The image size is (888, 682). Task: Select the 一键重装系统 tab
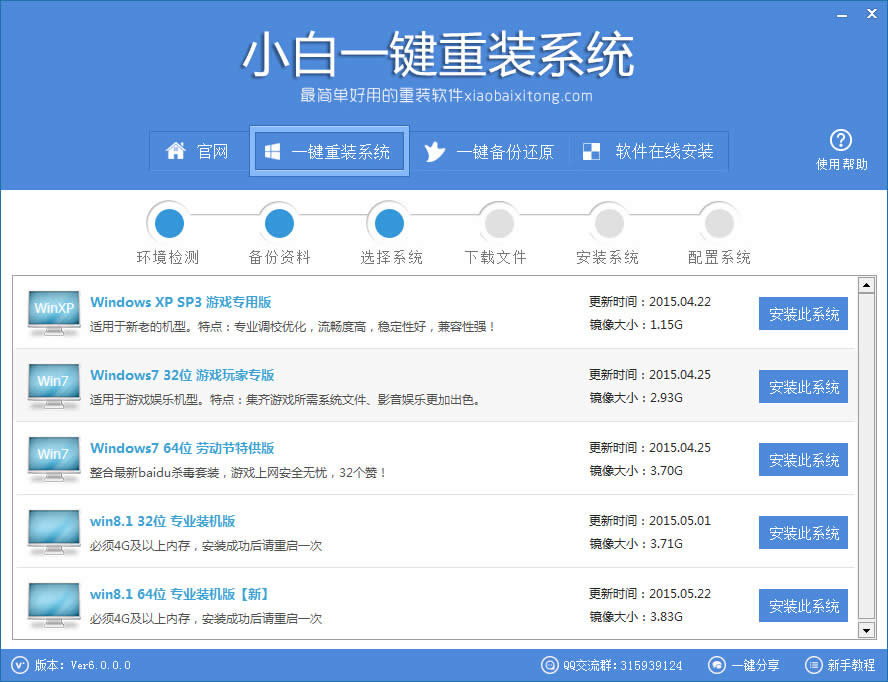(x=328, y=152)
